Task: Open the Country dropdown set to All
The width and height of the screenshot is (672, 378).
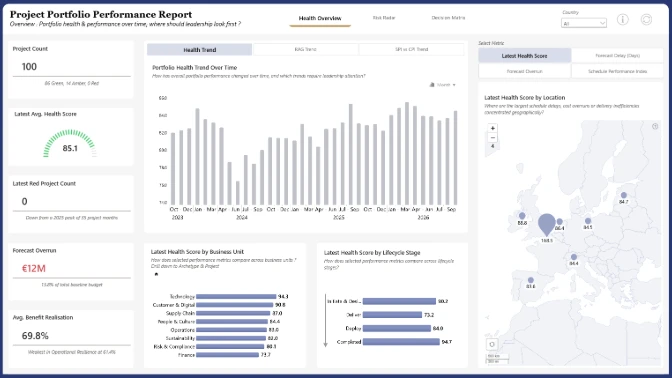Action: tap(584, 23)
